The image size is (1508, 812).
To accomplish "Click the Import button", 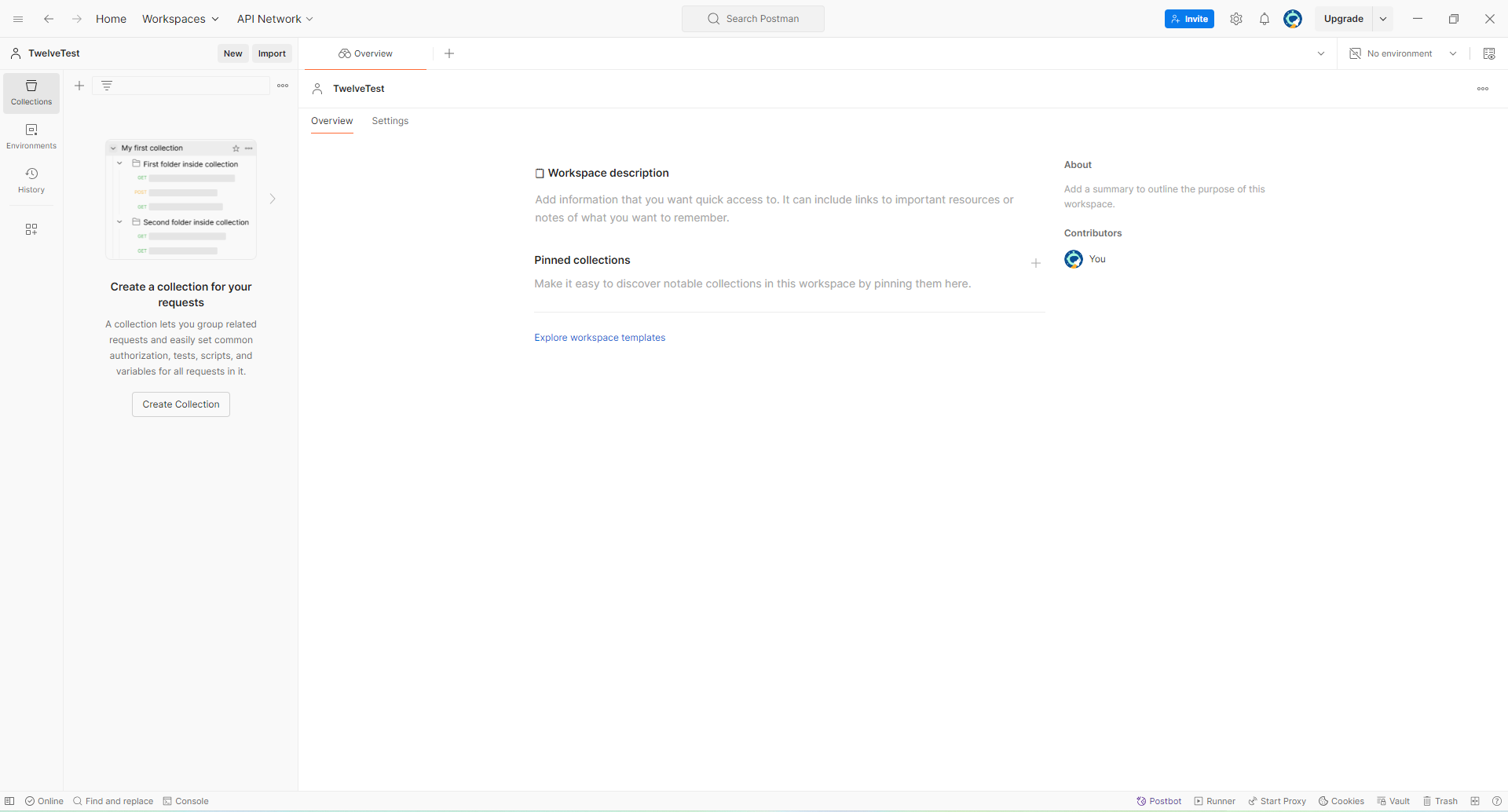I will [x=273, y=53].
